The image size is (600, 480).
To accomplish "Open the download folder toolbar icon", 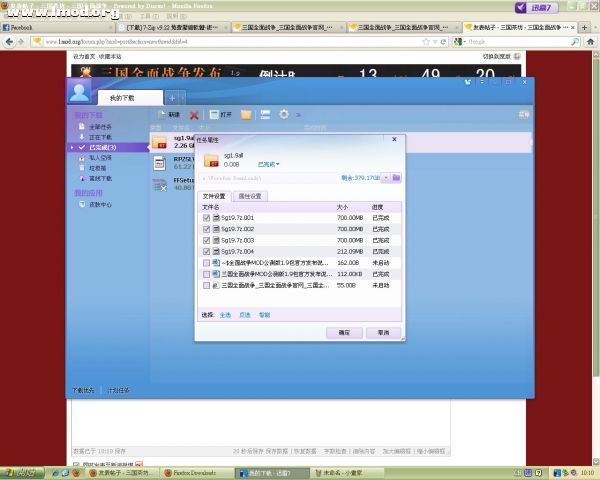I will (x=246, y=115).
